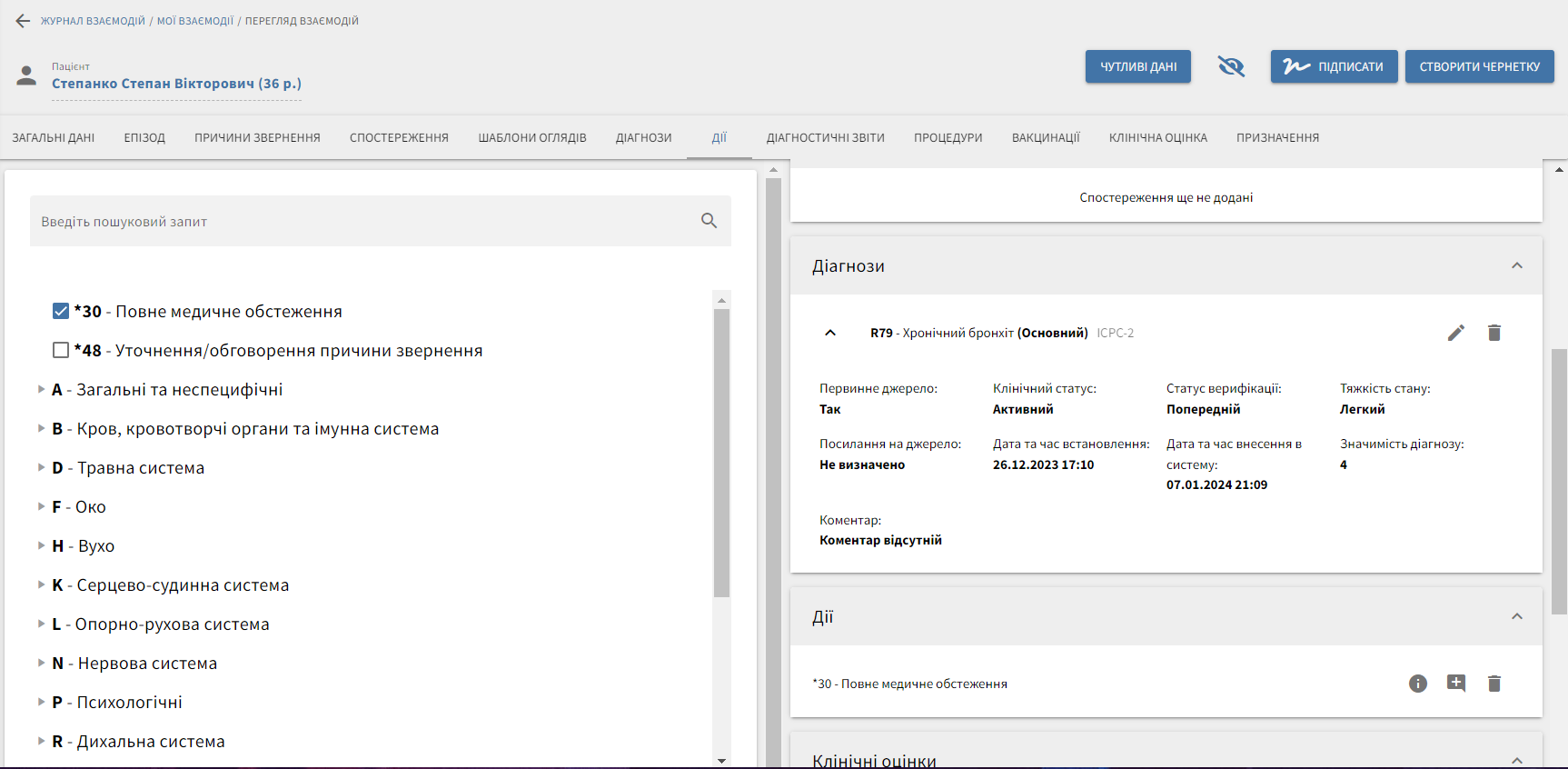Click the back arrow in breadcrumb
1568x769 pixels.
point(23,21)
